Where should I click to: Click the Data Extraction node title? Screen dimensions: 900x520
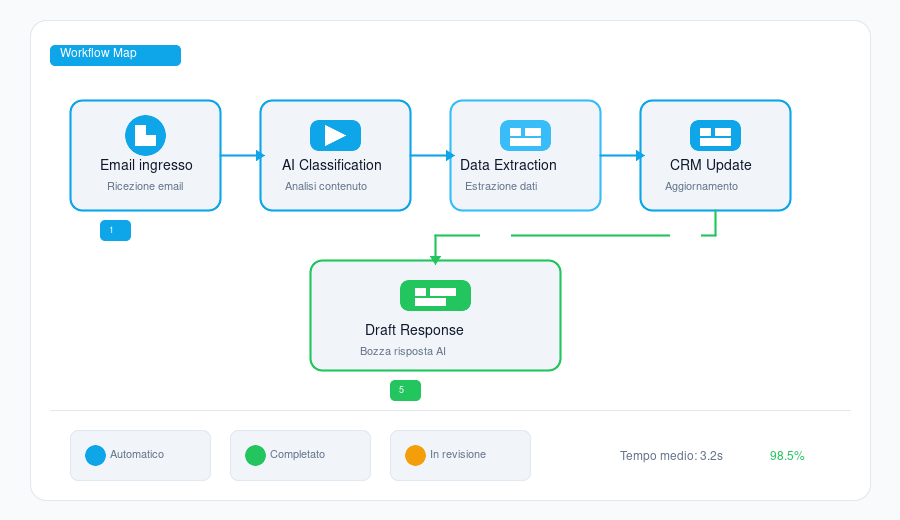509,165
